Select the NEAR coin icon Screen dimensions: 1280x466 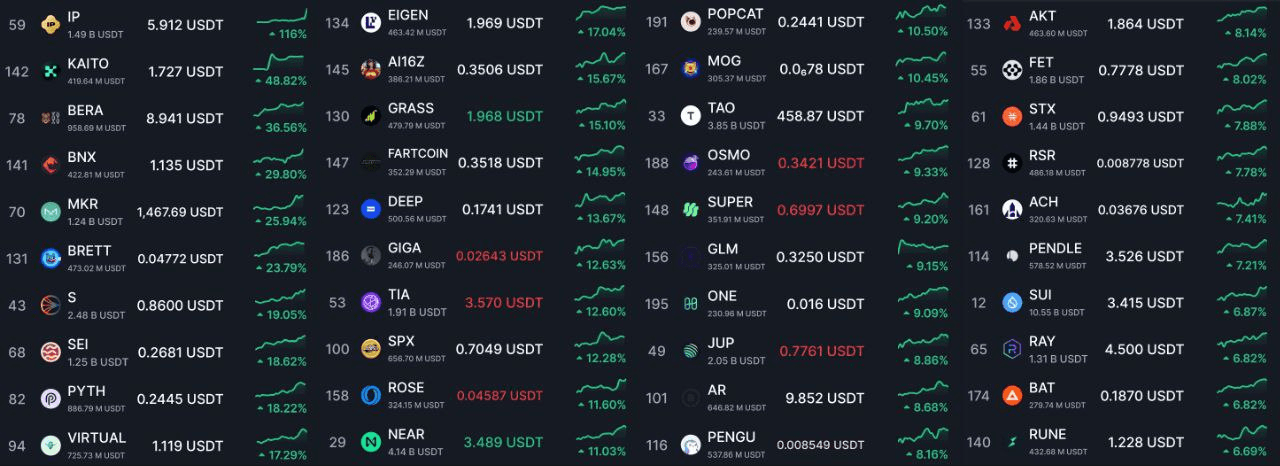point(371,442)
